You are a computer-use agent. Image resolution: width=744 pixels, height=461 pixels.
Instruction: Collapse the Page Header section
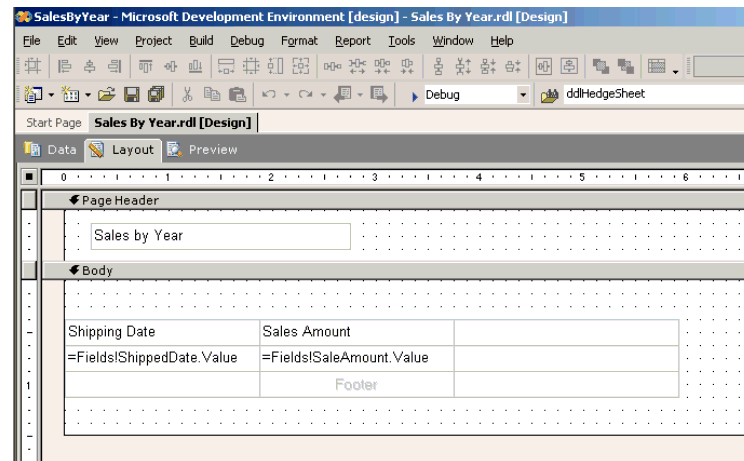tap(74, 200)
